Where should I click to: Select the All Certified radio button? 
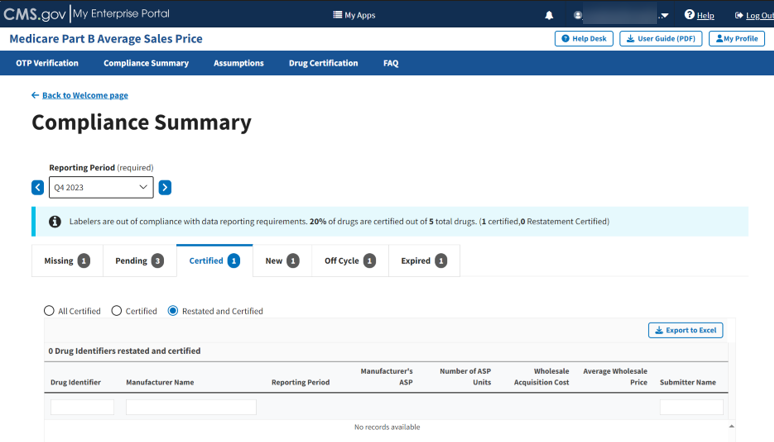click(49, 311)
